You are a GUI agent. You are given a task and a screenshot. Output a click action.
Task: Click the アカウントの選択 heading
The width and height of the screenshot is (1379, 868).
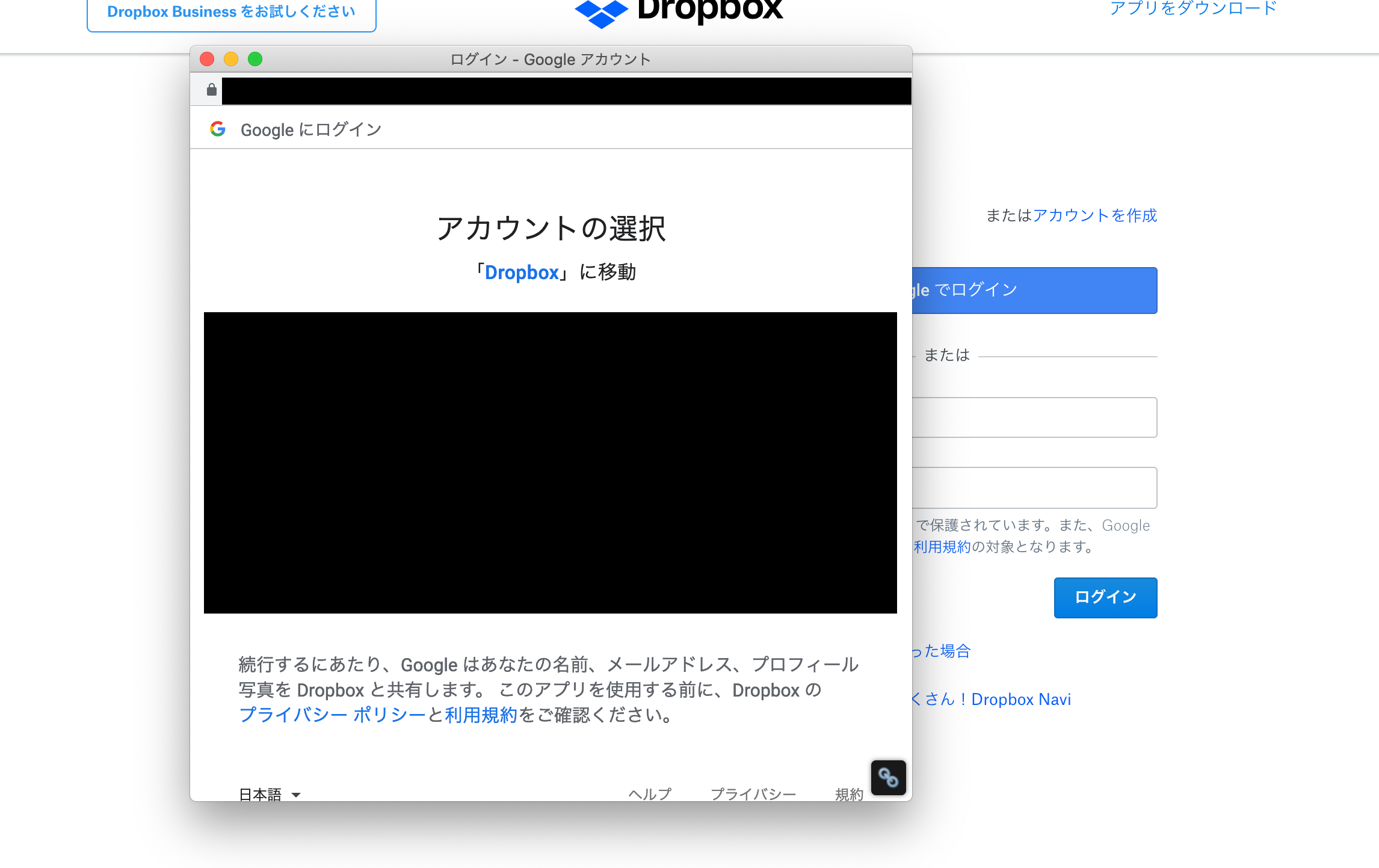[551, 229]
